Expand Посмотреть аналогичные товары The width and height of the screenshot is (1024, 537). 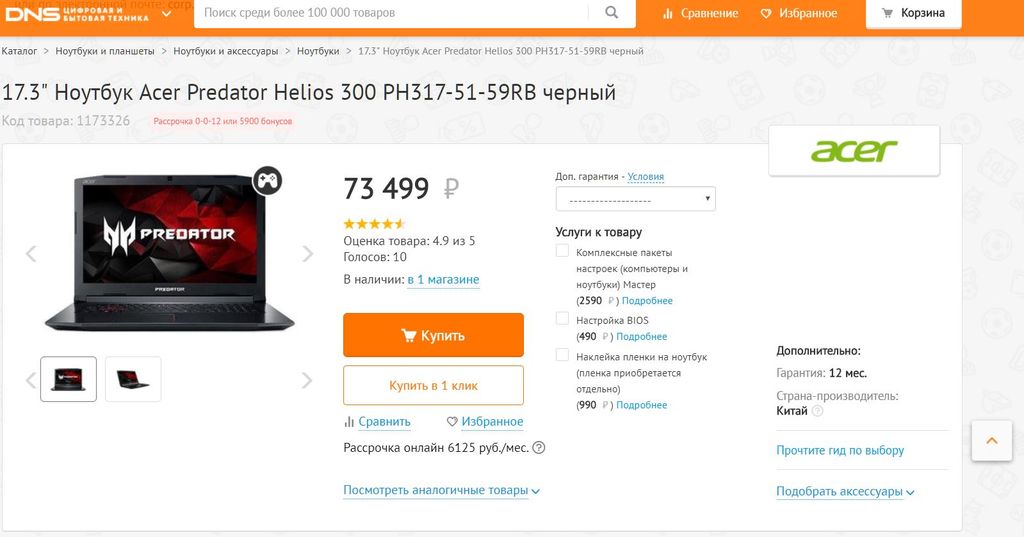pyautogui.click(x=441, y=491)
